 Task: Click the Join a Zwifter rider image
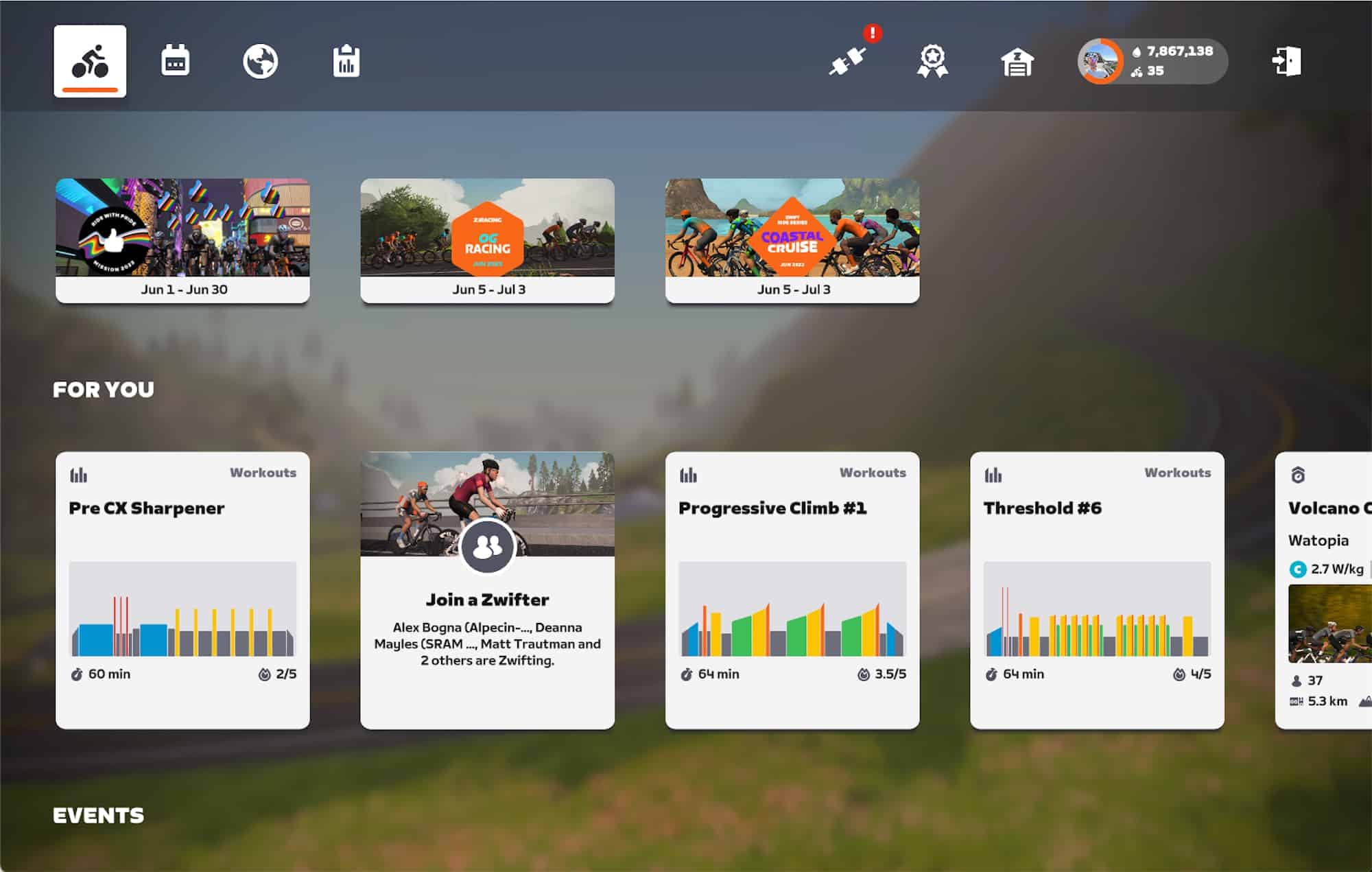point(487,504)
